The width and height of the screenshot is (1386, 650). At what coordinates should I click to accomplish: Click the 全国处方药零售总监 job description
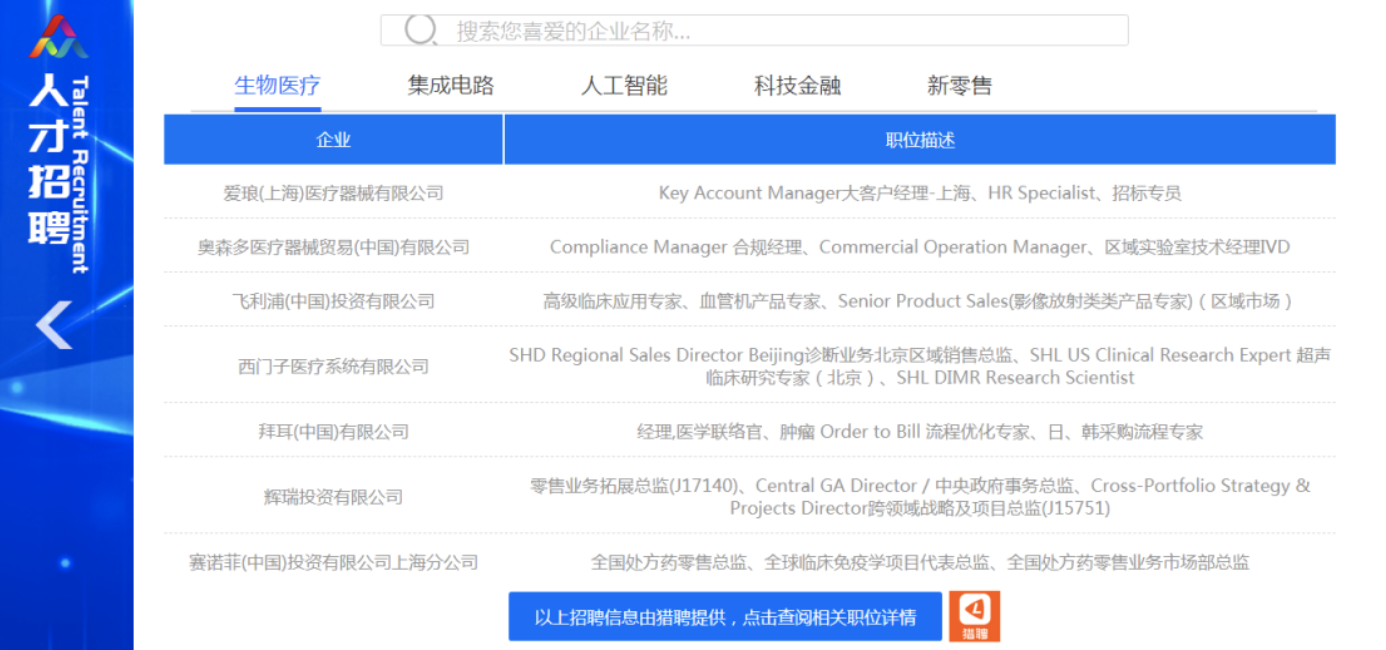[920, 562]
